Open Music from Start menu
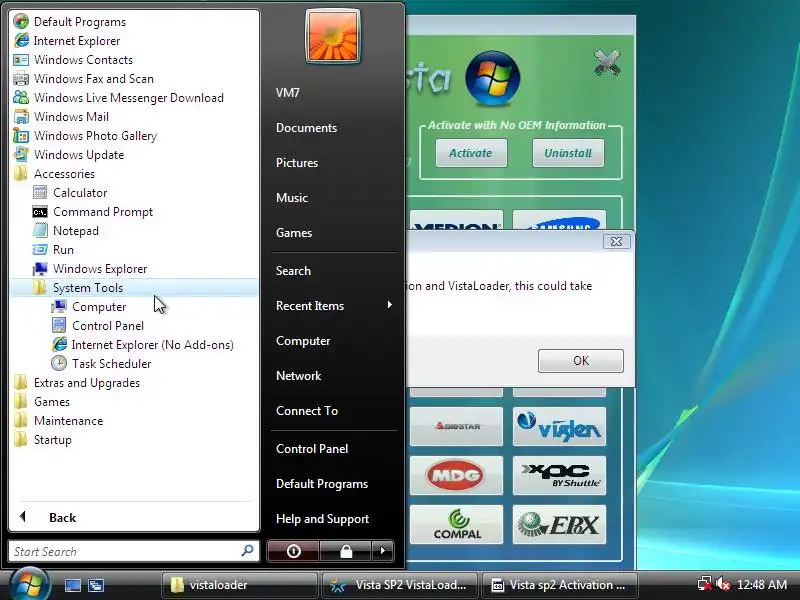This screenshot has width=800, height=600. [x=292, y=198]
